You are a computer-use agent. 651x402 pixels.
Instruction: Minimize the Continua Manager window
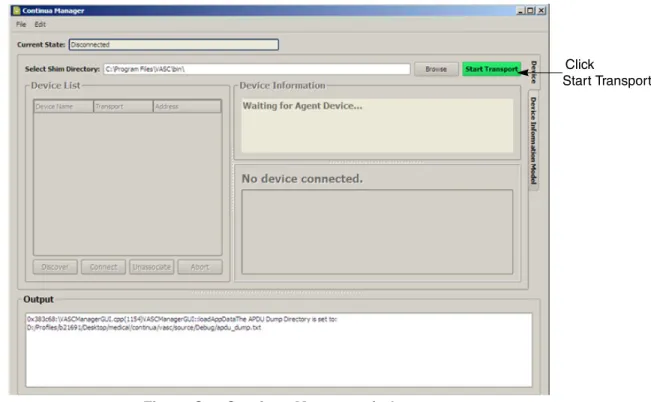[x=520, y=11]
